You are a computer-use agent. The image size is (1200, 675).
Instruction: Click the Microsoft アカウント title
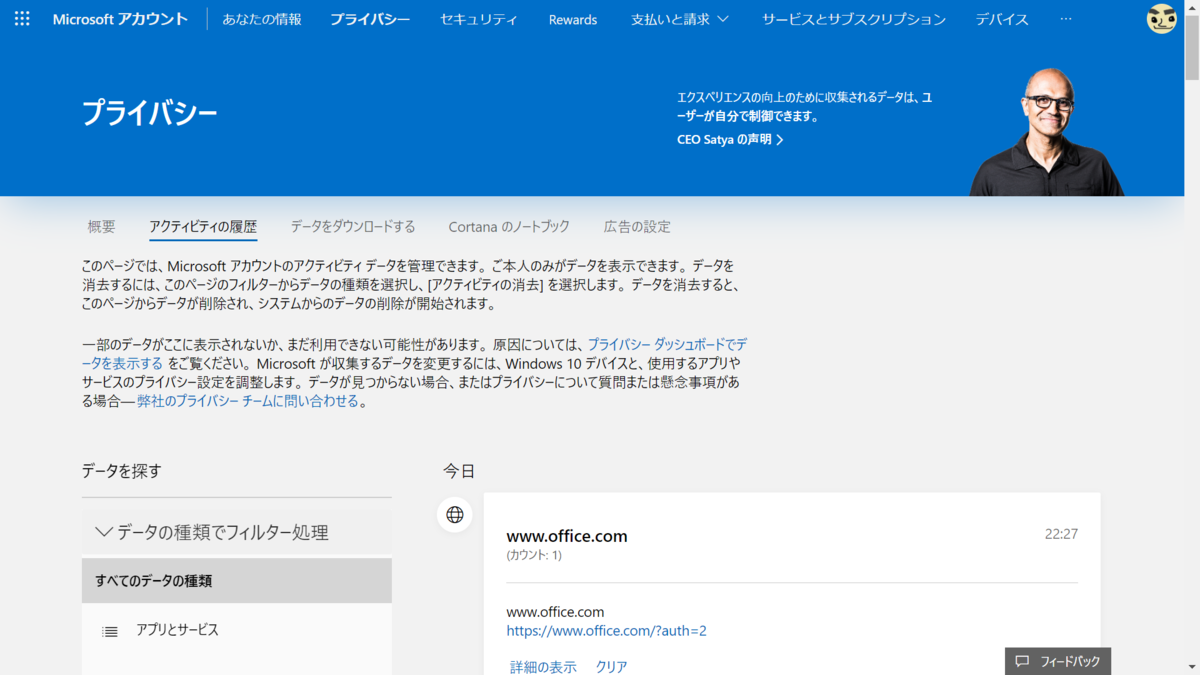pyautogui.click(x=120, y=19)
